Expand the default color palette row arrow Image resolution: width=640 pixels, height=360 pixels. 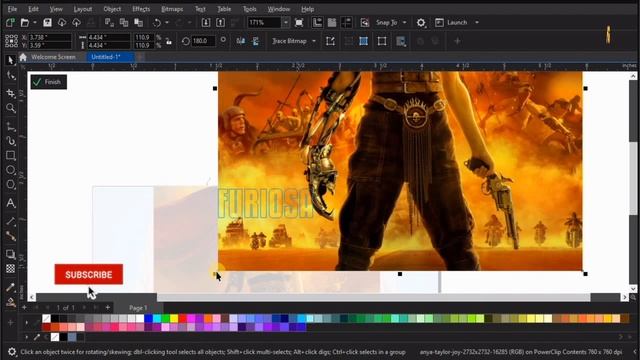click(x=27, y=322)
